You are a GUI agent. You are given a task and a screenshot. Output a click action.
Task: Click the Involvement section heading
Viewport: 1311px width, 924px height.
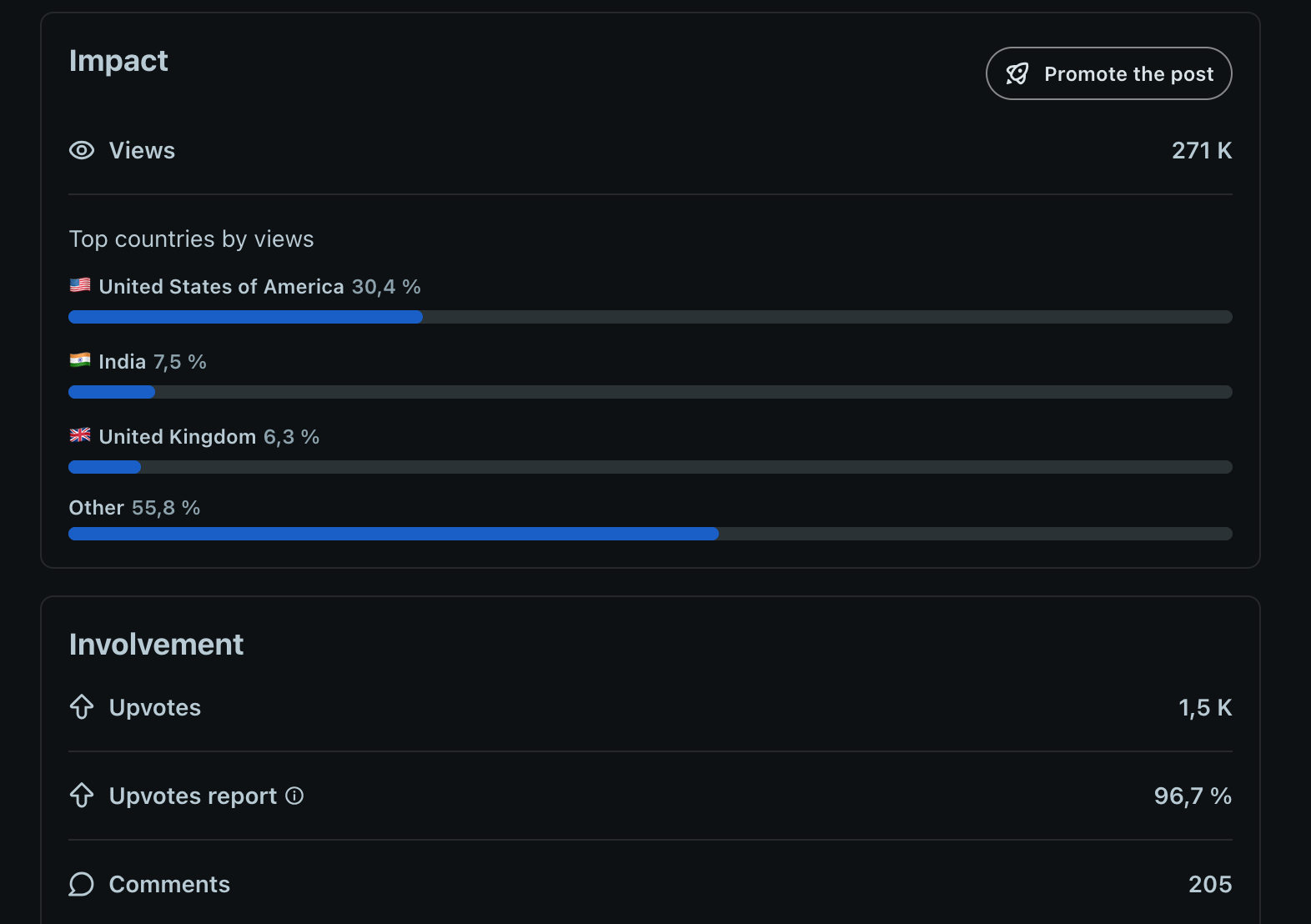[x=156, y=645]
